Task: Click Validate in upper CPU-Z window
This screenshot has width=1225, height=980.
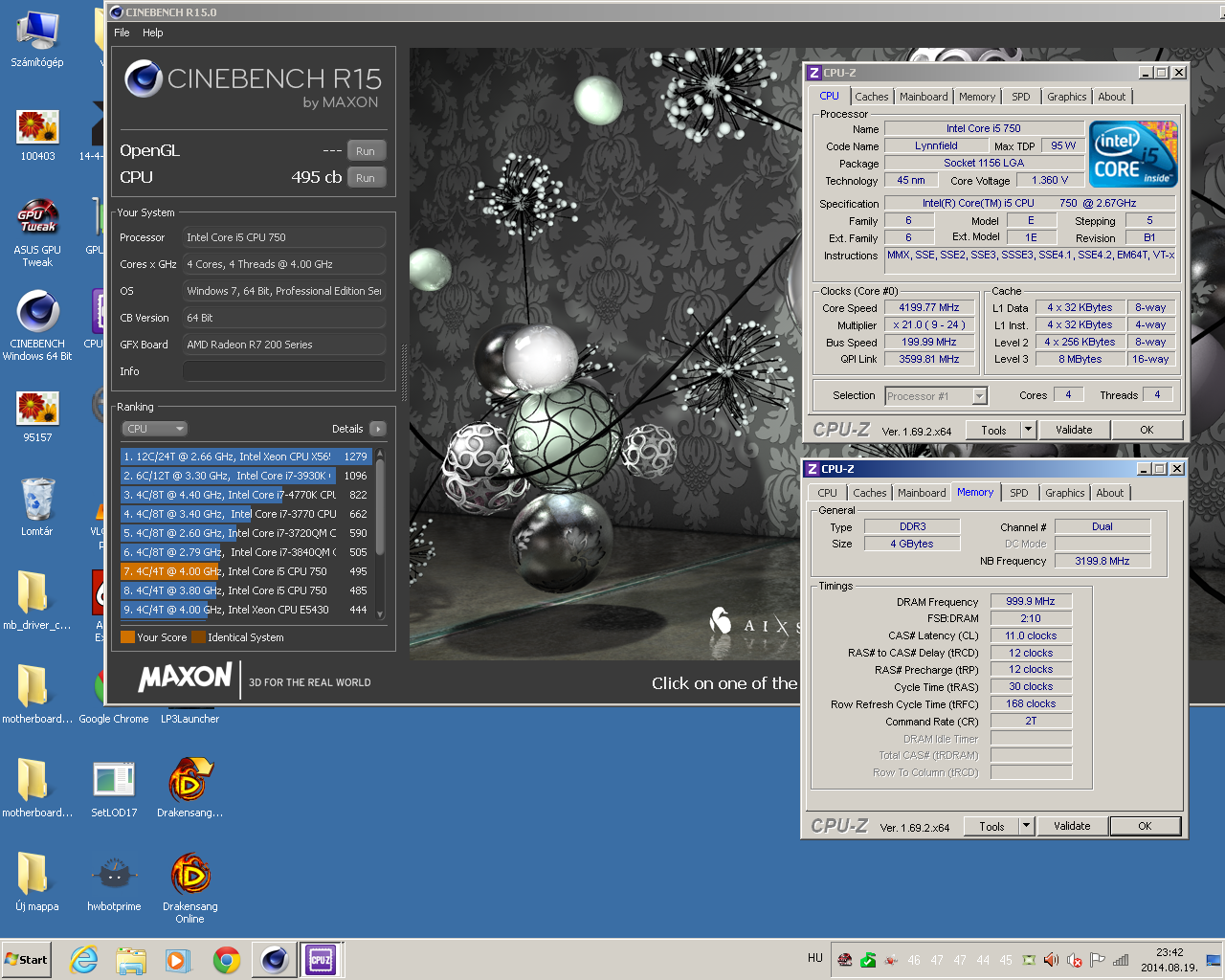Action: (x=1074, y=430)
